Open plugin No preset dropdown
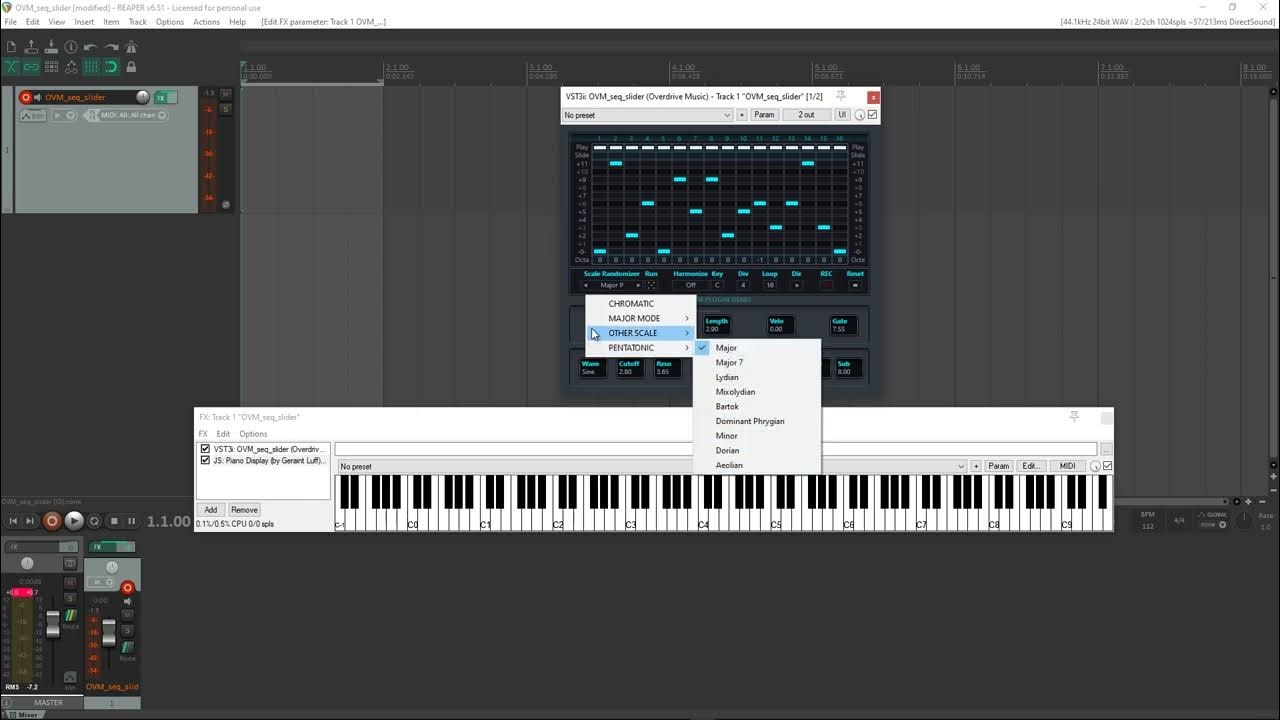Screen dimensions: 1280x720 point(647,115)
